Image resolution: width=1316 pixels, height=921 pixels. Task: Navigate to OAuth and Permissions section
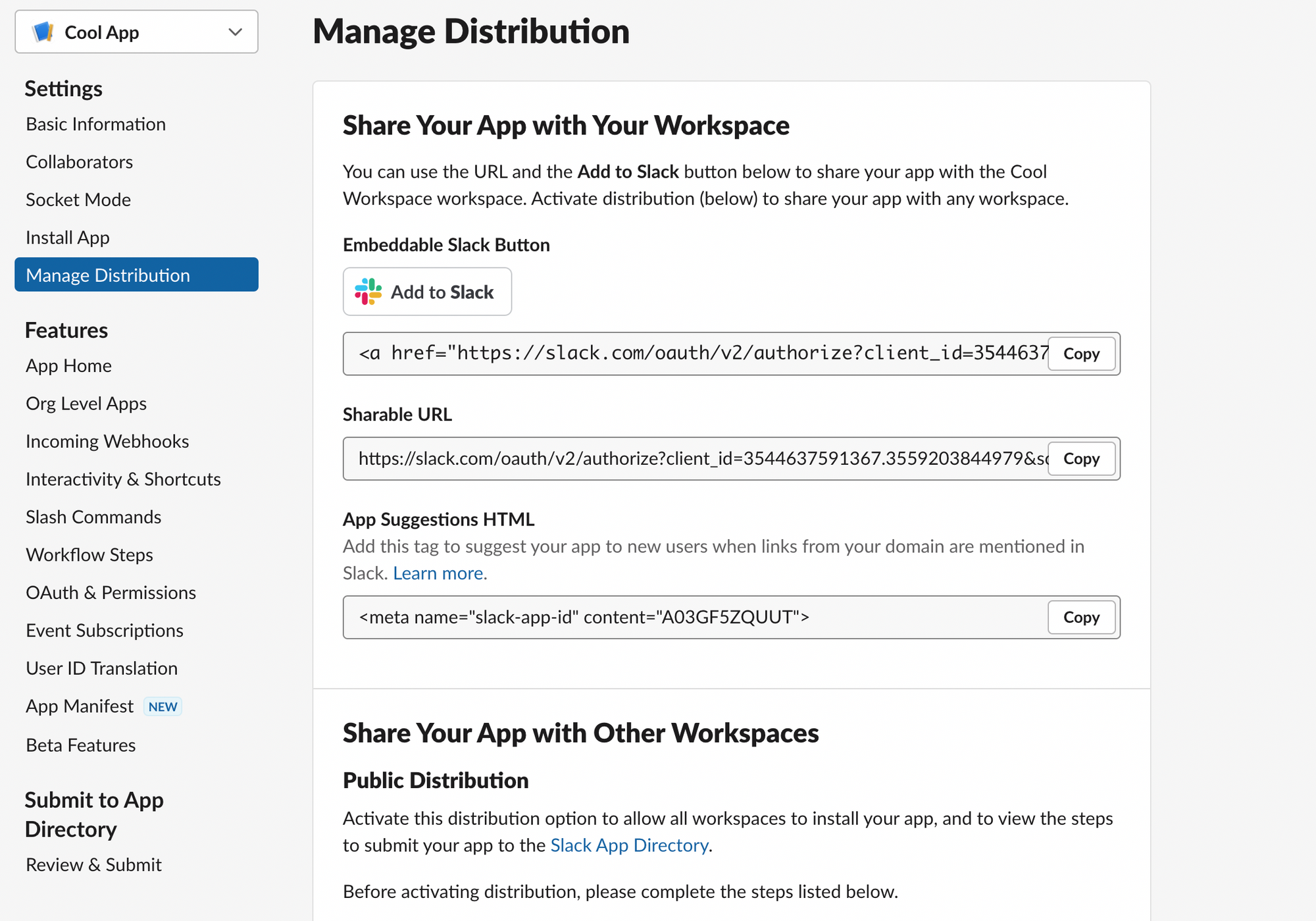point(111,592)
